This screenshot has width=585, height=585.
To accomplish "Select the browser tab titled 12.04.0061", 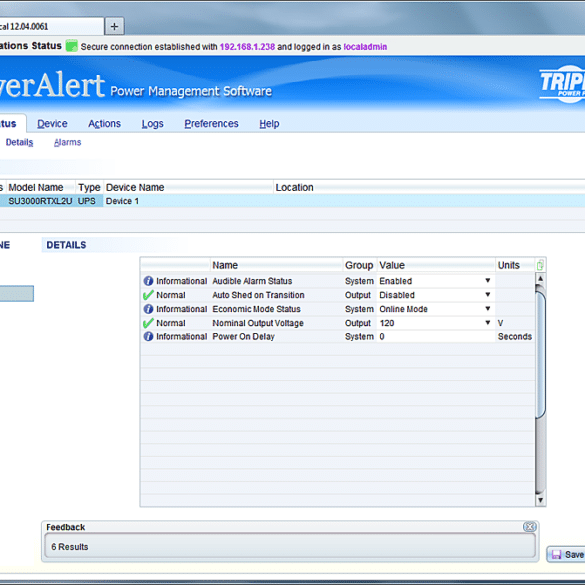I will (51, 26).
